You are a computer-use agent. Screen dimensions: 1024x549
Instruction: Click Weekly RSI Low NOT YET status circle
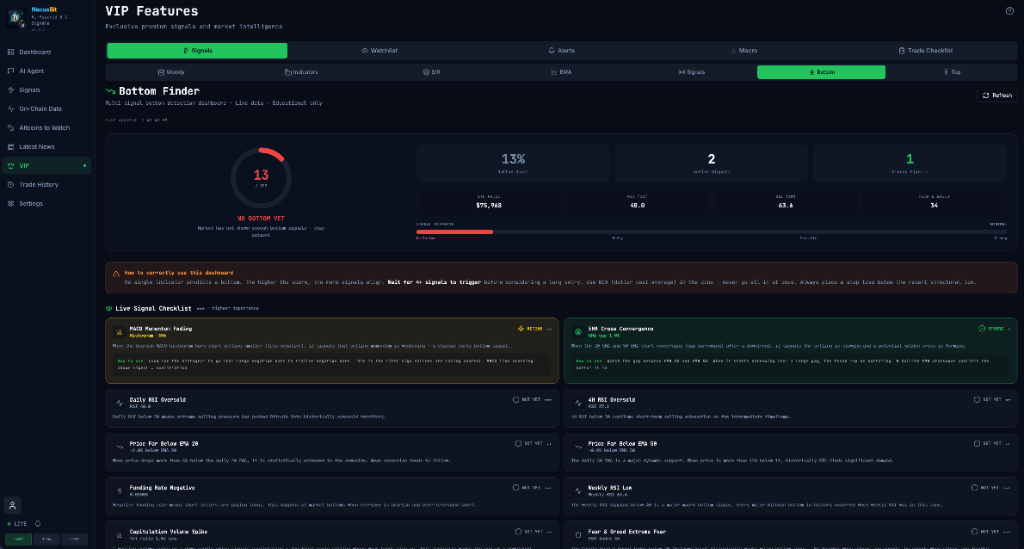[x=974, y=488]
